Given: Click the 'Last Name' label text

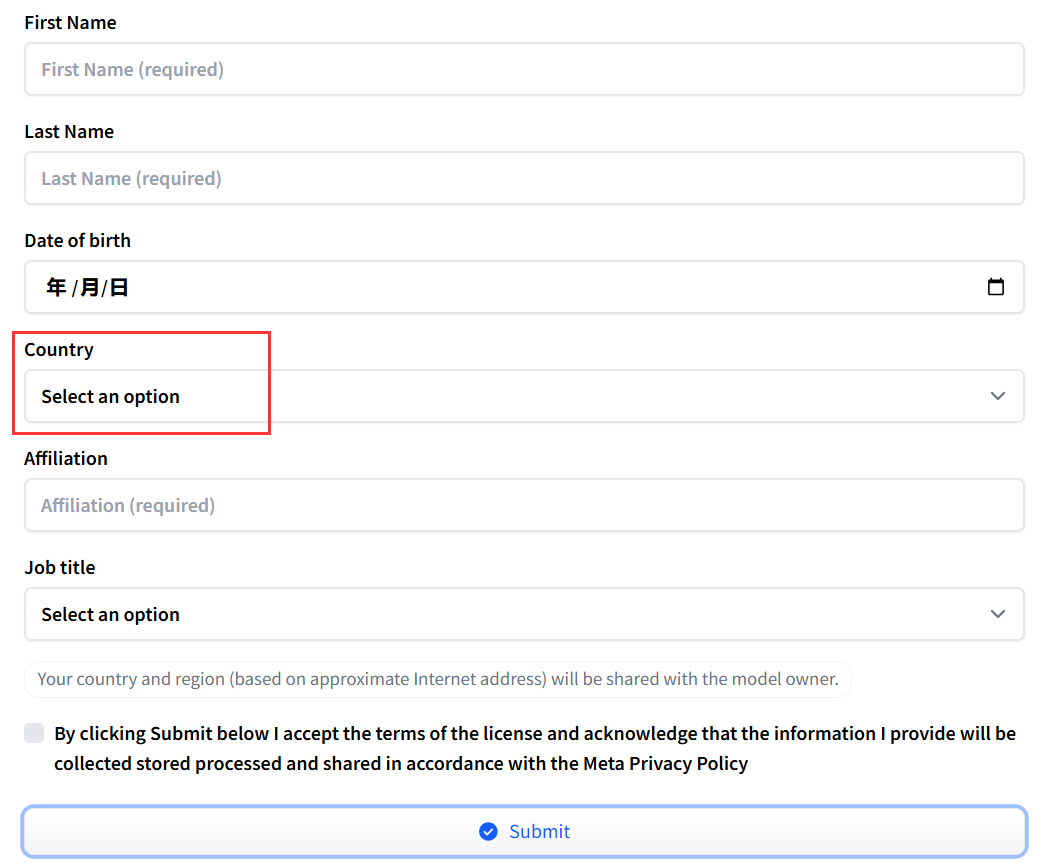Looking at the screenshot, I should point(69,131).
